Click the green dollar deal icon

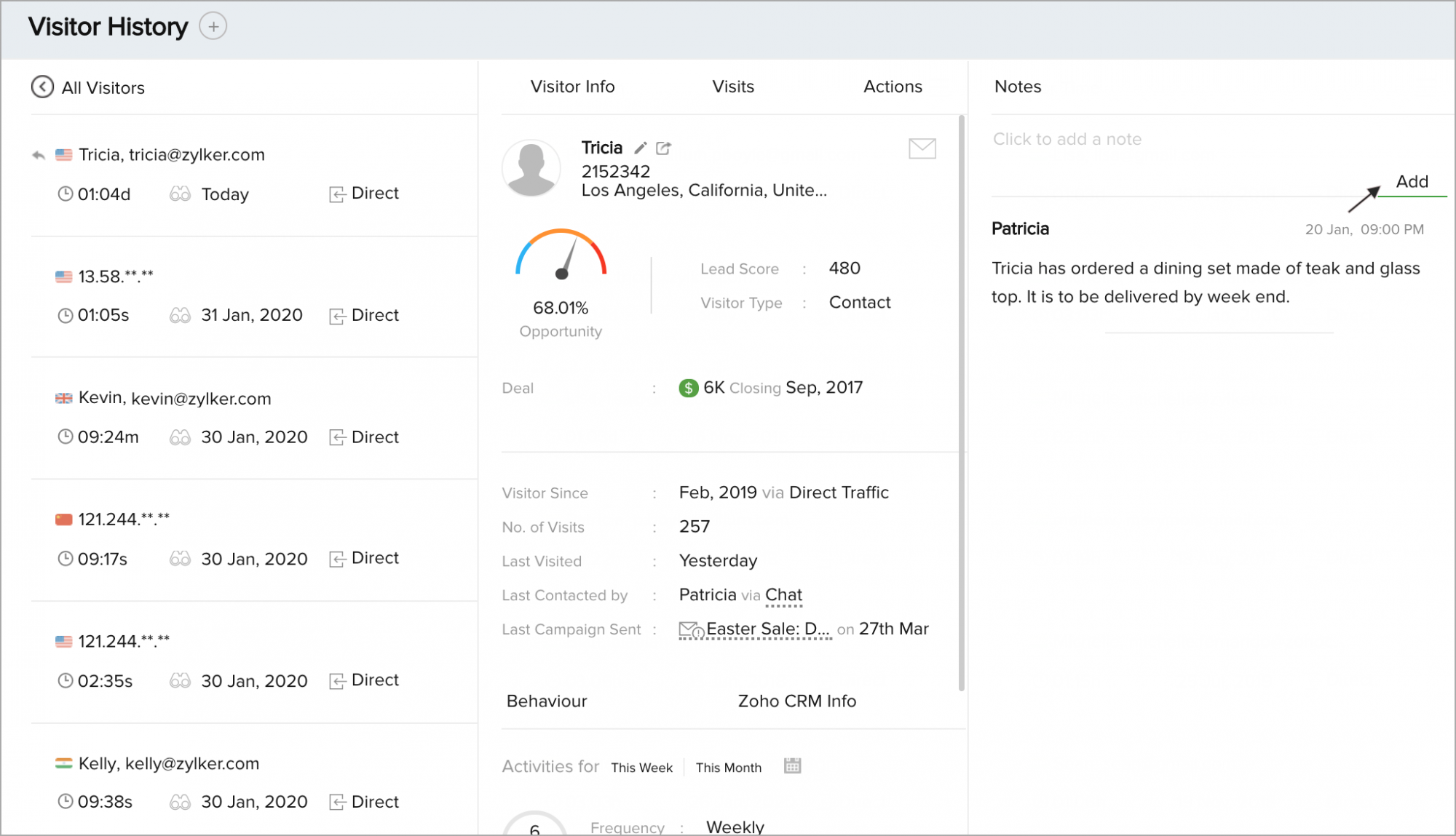pos(688,388)
